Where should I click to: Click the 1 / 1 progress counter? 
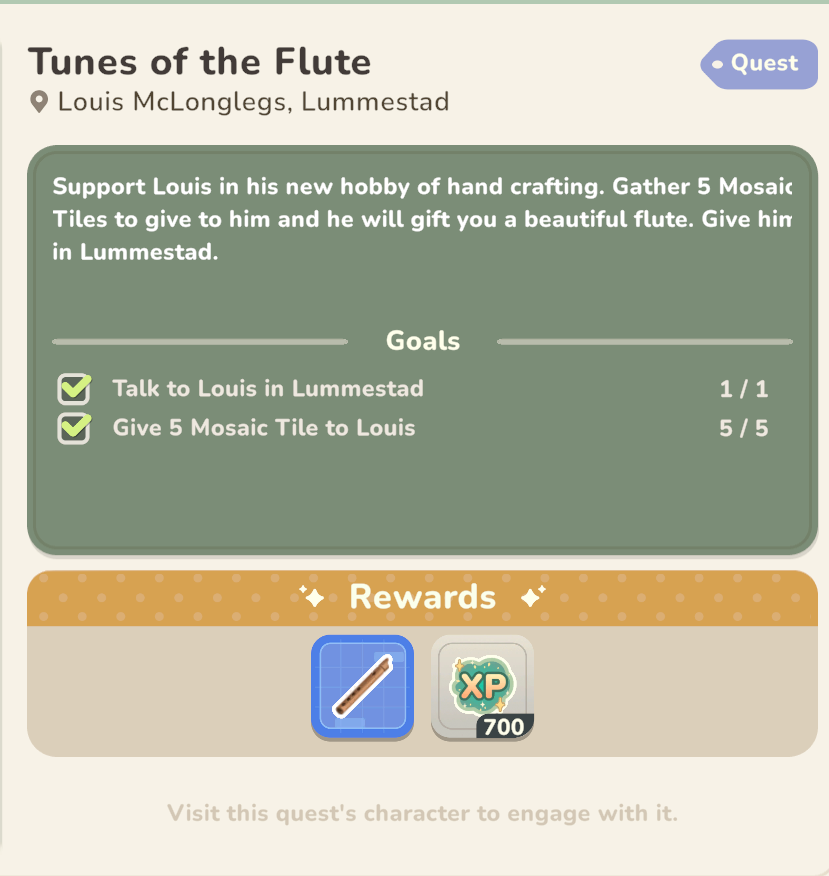tap(744, 389)
